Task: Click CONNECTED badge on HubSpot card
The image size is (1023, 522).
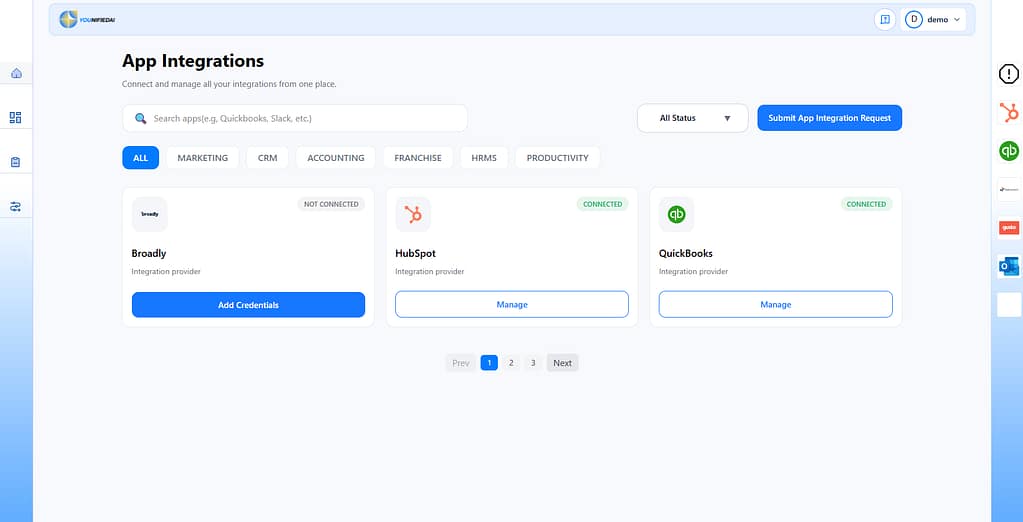Action: pyautogui.click(x=602, y=204)
